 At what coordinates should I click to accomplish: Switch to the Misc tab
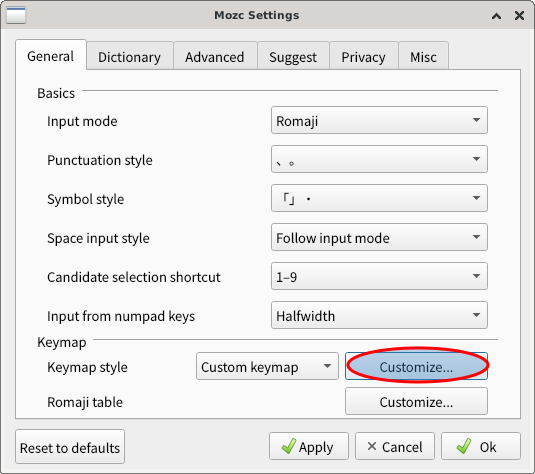click(423, 56)
